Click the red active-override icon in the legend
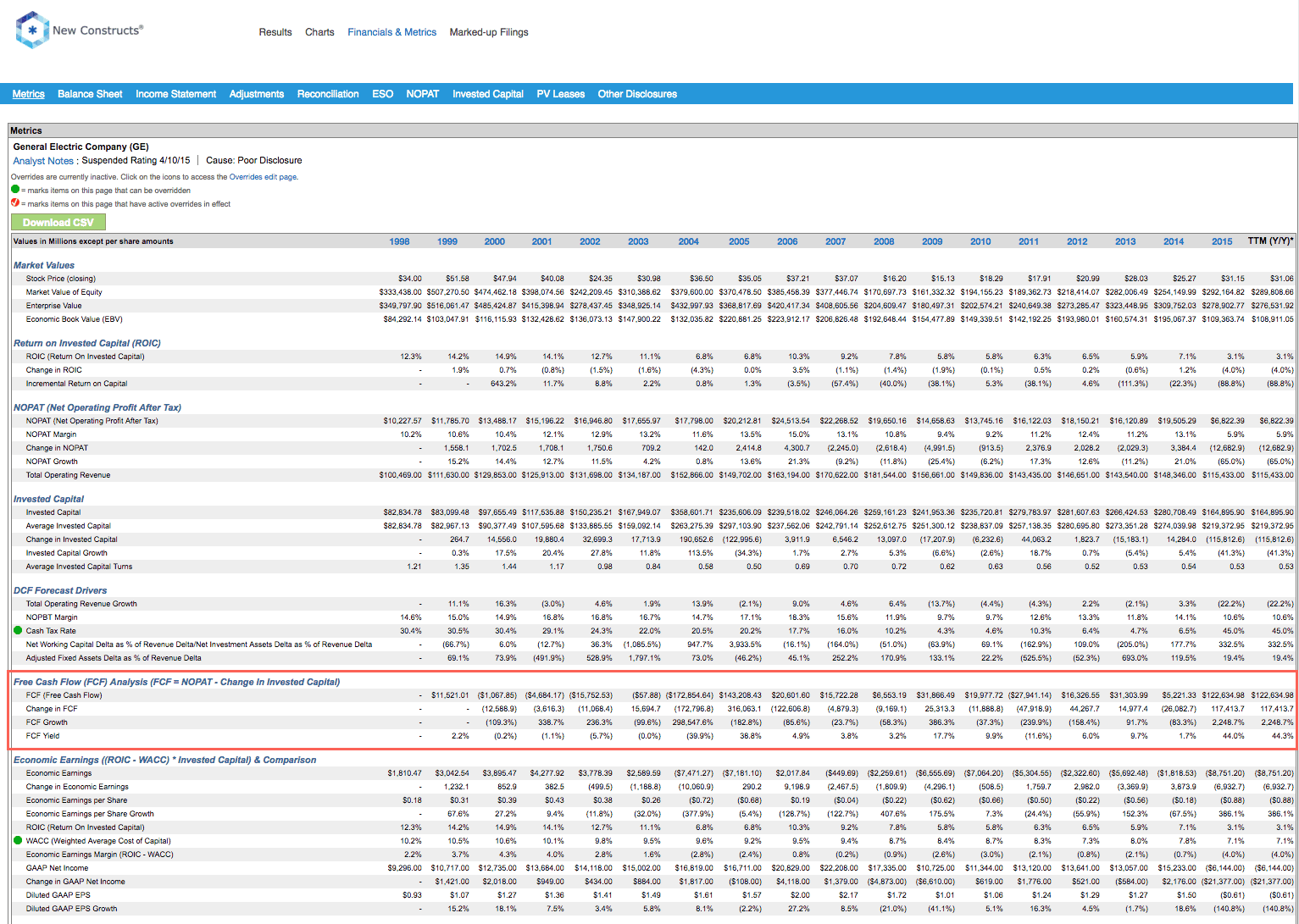 [15, 203]
